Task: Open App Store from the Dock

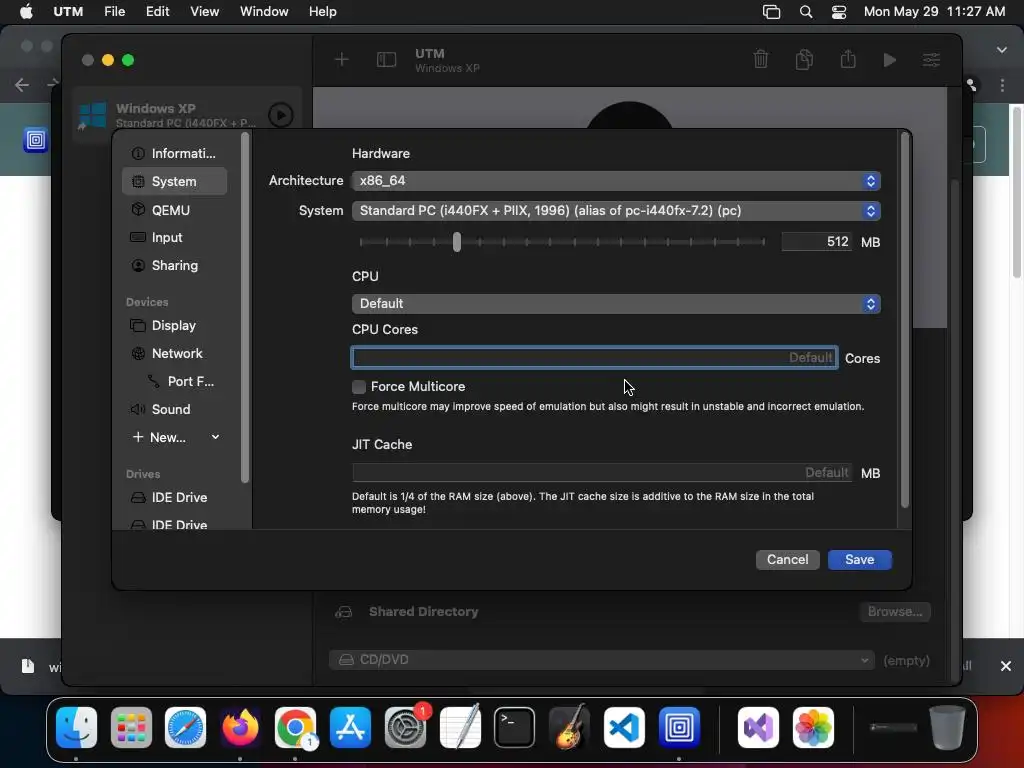Action: [350, 727]
